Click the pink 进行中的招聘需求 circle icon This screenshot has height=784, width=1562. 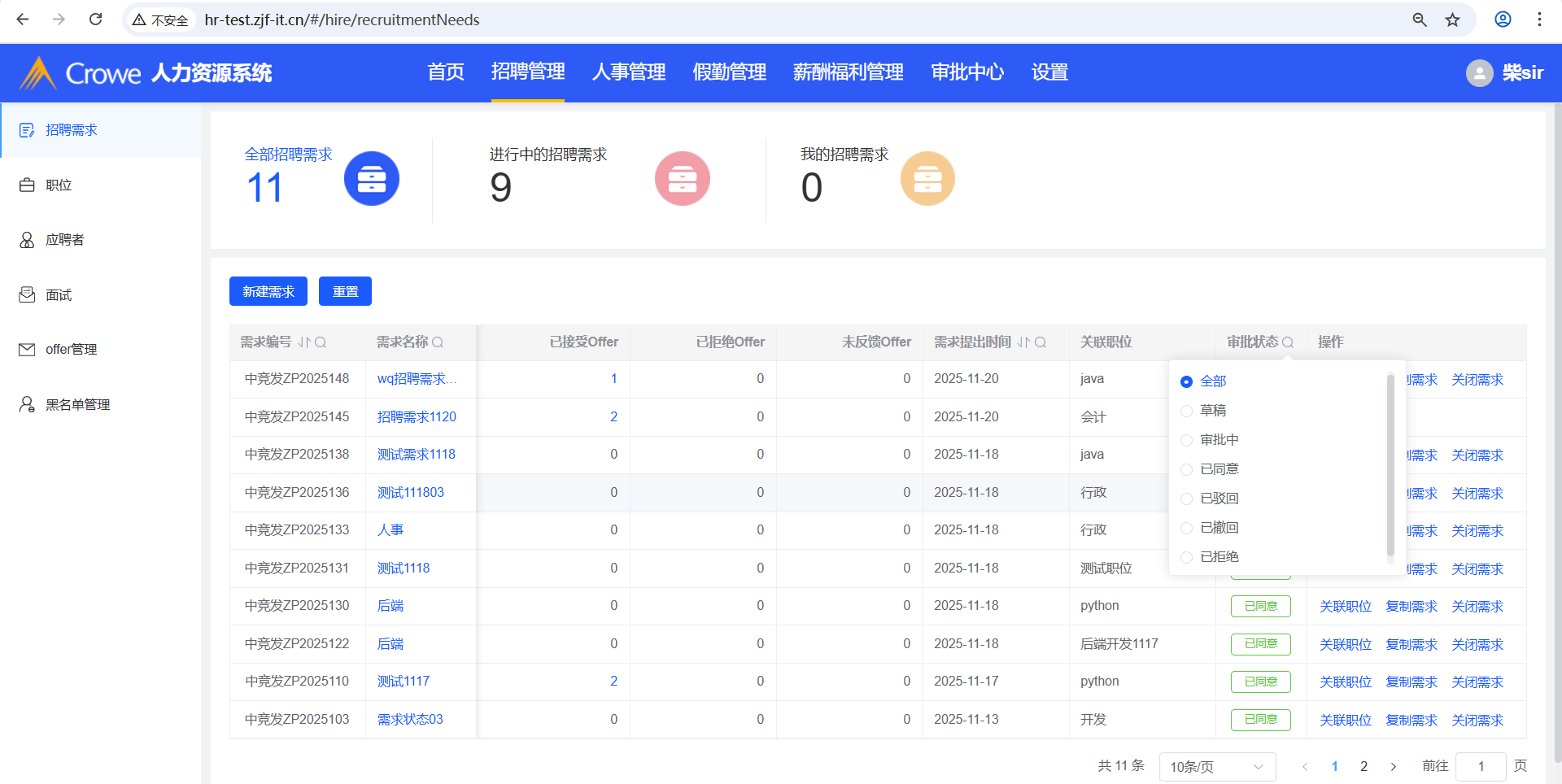point(682,178)
